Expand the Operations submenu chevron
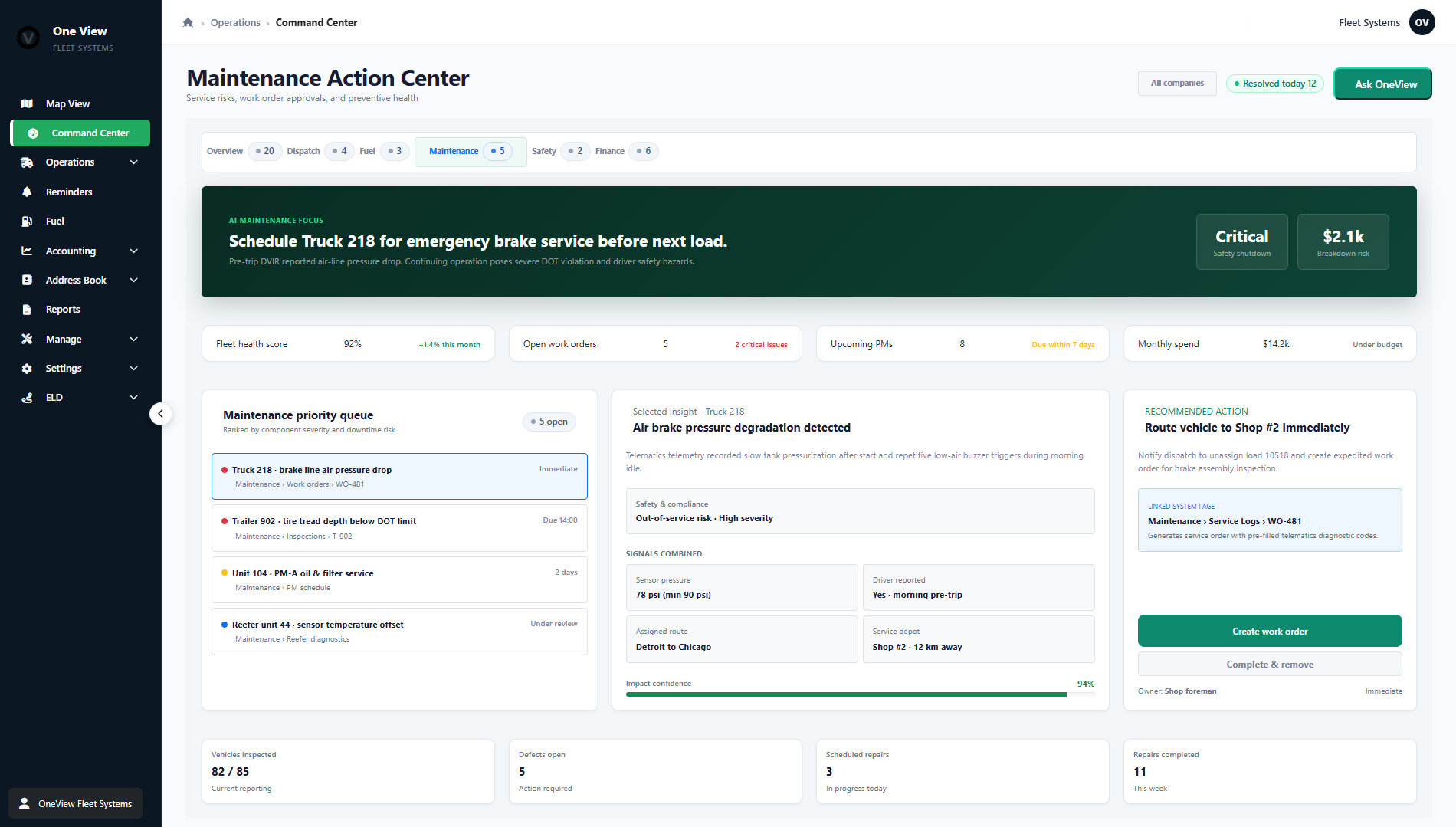 (x=134, y=162)
